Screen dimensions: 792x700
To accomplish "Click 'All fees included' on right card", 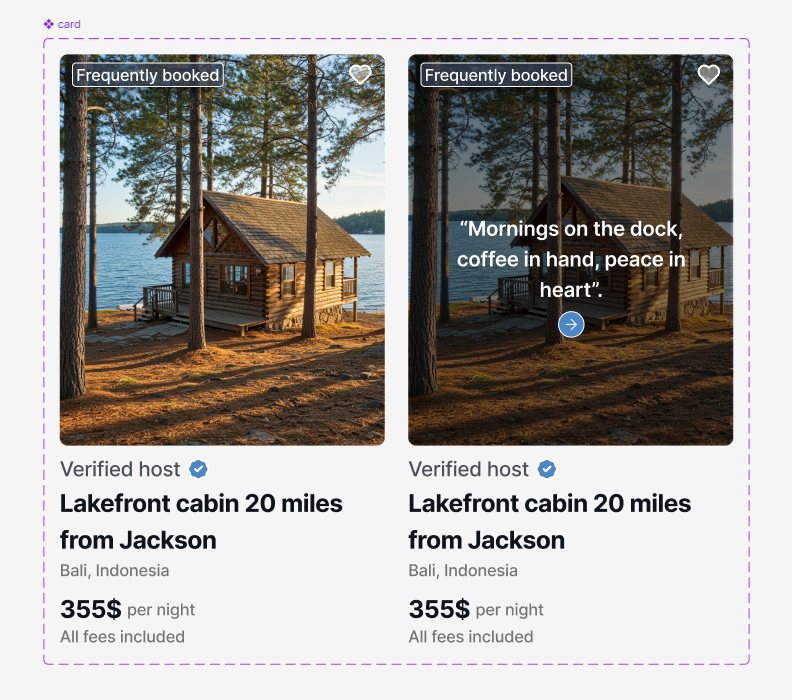I will tap(470, 637).
